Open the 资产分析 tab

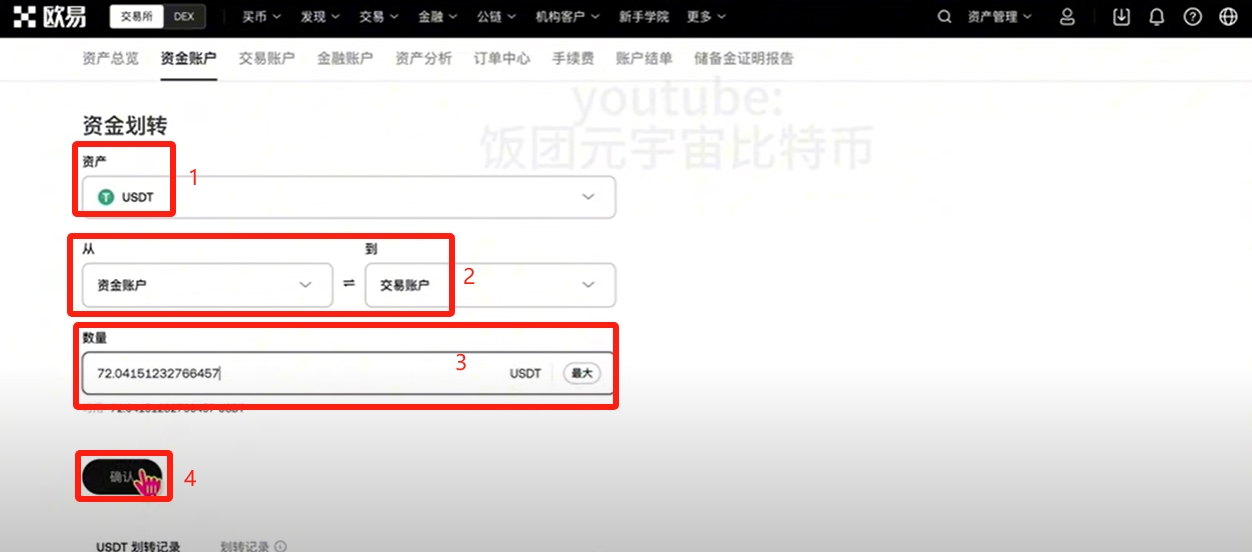pos(423,58)
